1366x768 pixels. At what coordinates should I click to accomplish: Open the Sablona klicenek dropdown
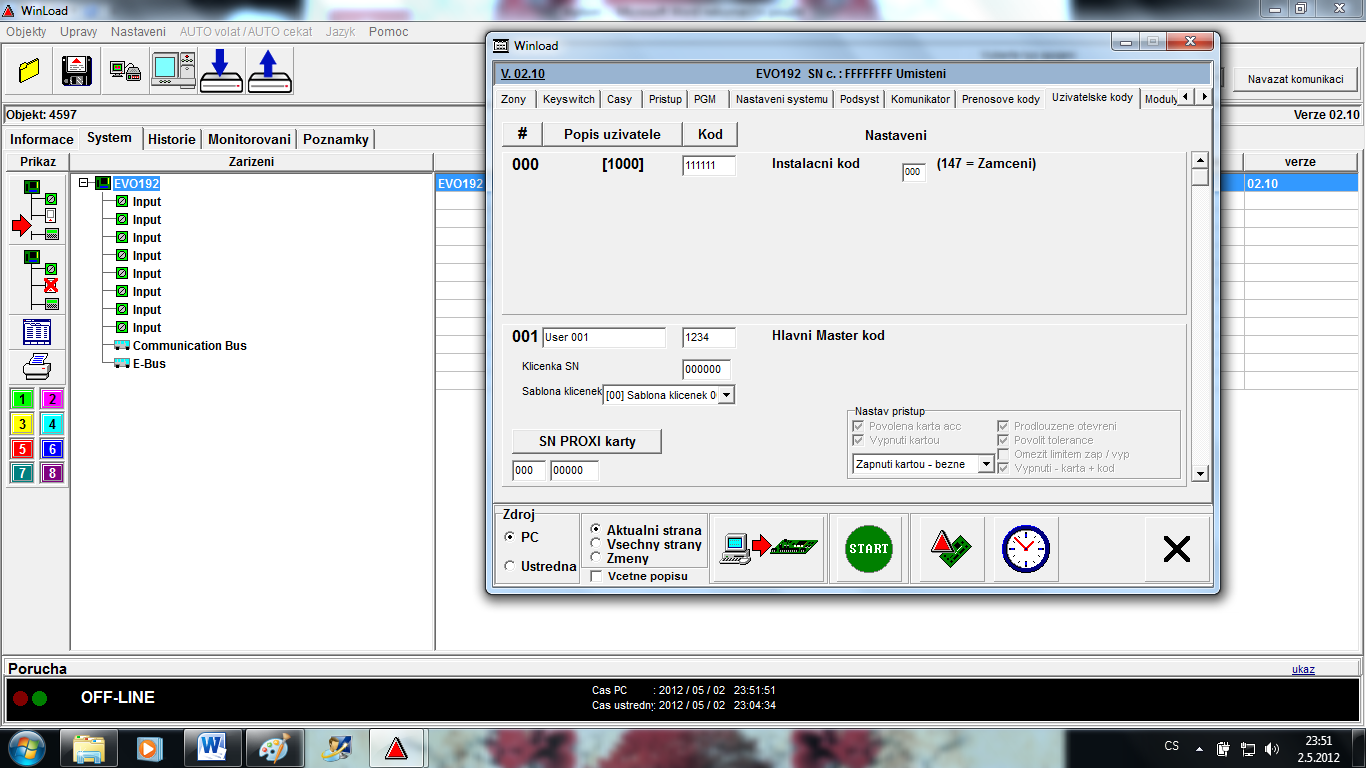(x=726, y=395)
